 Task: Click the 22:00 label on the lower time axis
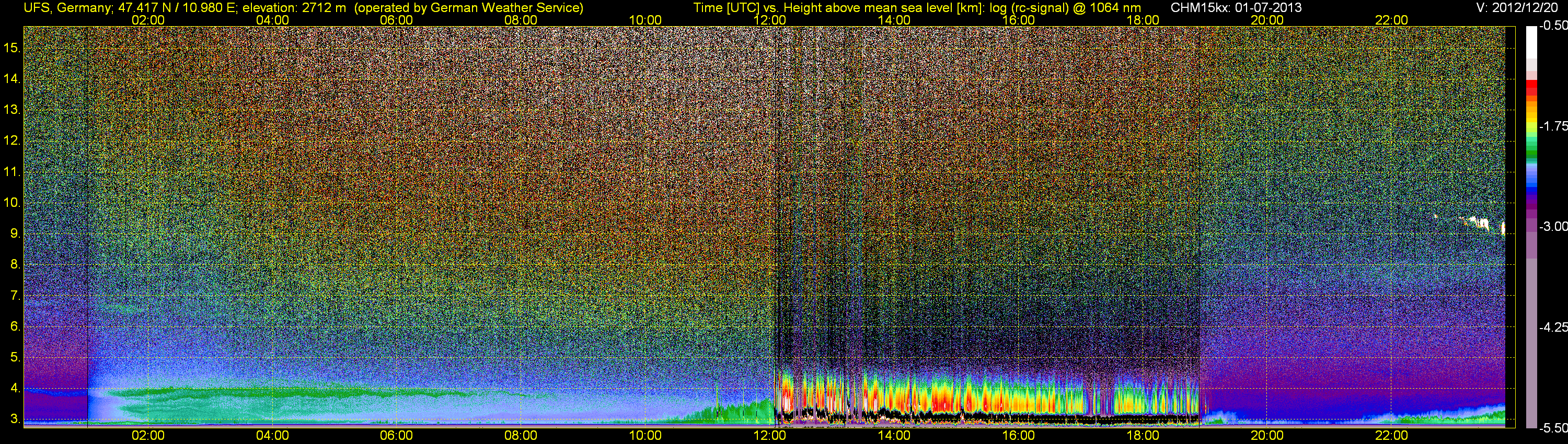1391,436
